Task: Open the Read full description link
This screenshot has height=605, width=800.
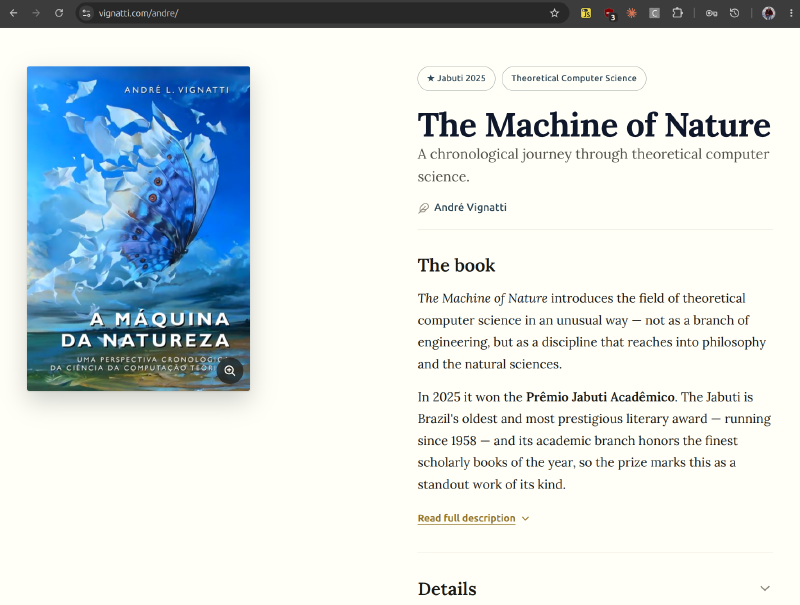Action: [x=466, y=518]
